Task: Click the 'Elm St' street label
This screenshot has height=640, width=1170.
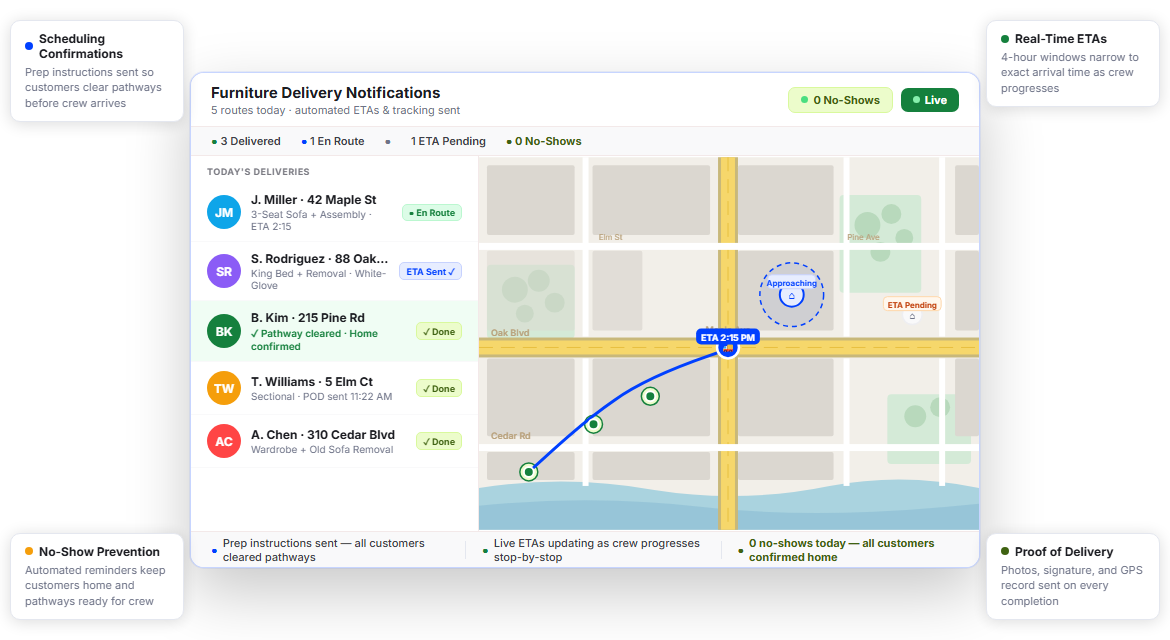Action: [610, 237]
